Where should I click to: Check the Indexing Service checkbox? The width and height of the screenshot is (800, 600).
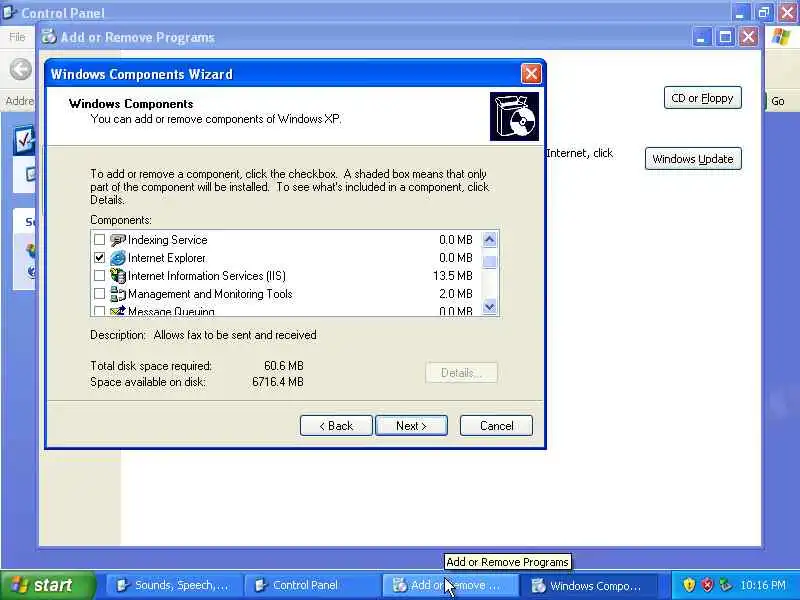pyautogui.click(x=99, y=240)
